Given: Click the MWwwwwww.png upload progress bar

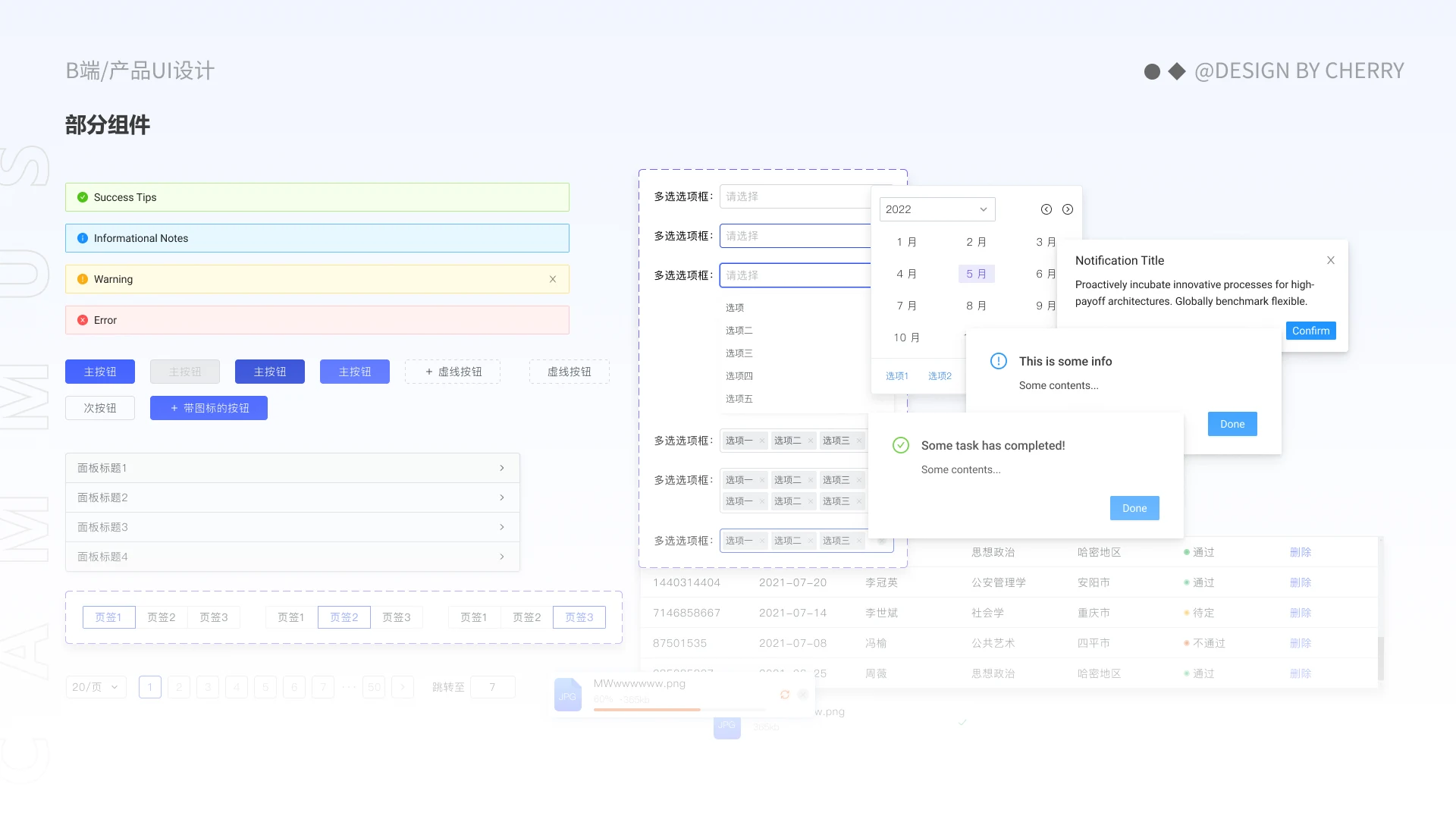Looking at the screenshot, I should [679, 710].
